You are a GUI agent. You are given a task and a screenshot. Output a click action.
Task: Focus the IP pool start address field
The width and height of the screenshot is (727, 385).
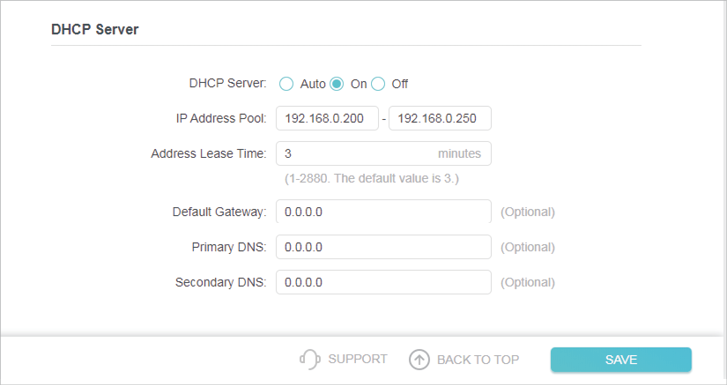tap(327, 118)
